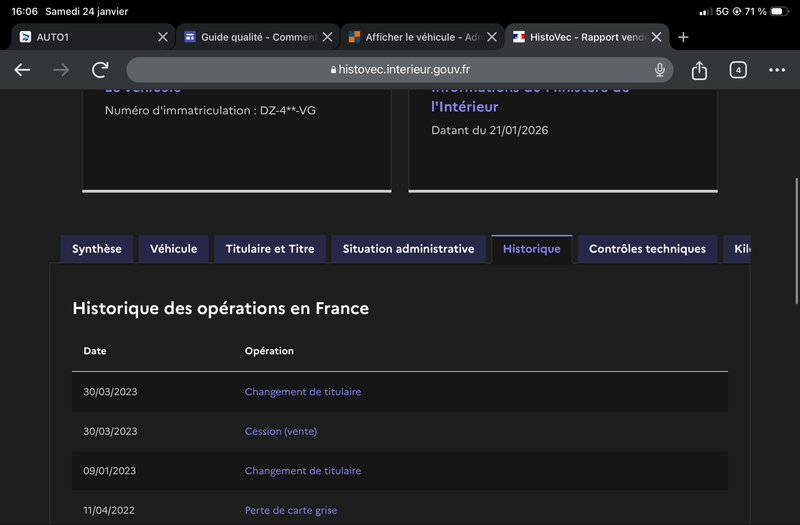Open the tab switcher showing 4 tabs
800x525 pixels.
(738, 70)
